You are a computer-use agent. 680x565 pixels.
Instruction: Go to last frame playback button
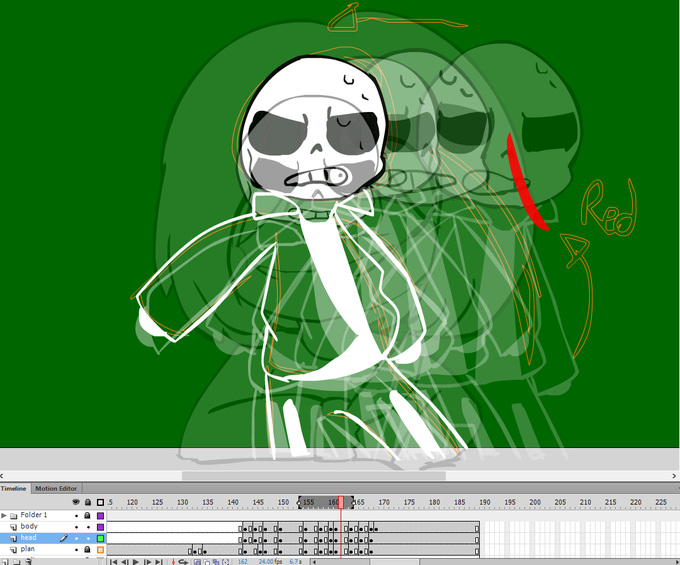click(x=159, y=562)
